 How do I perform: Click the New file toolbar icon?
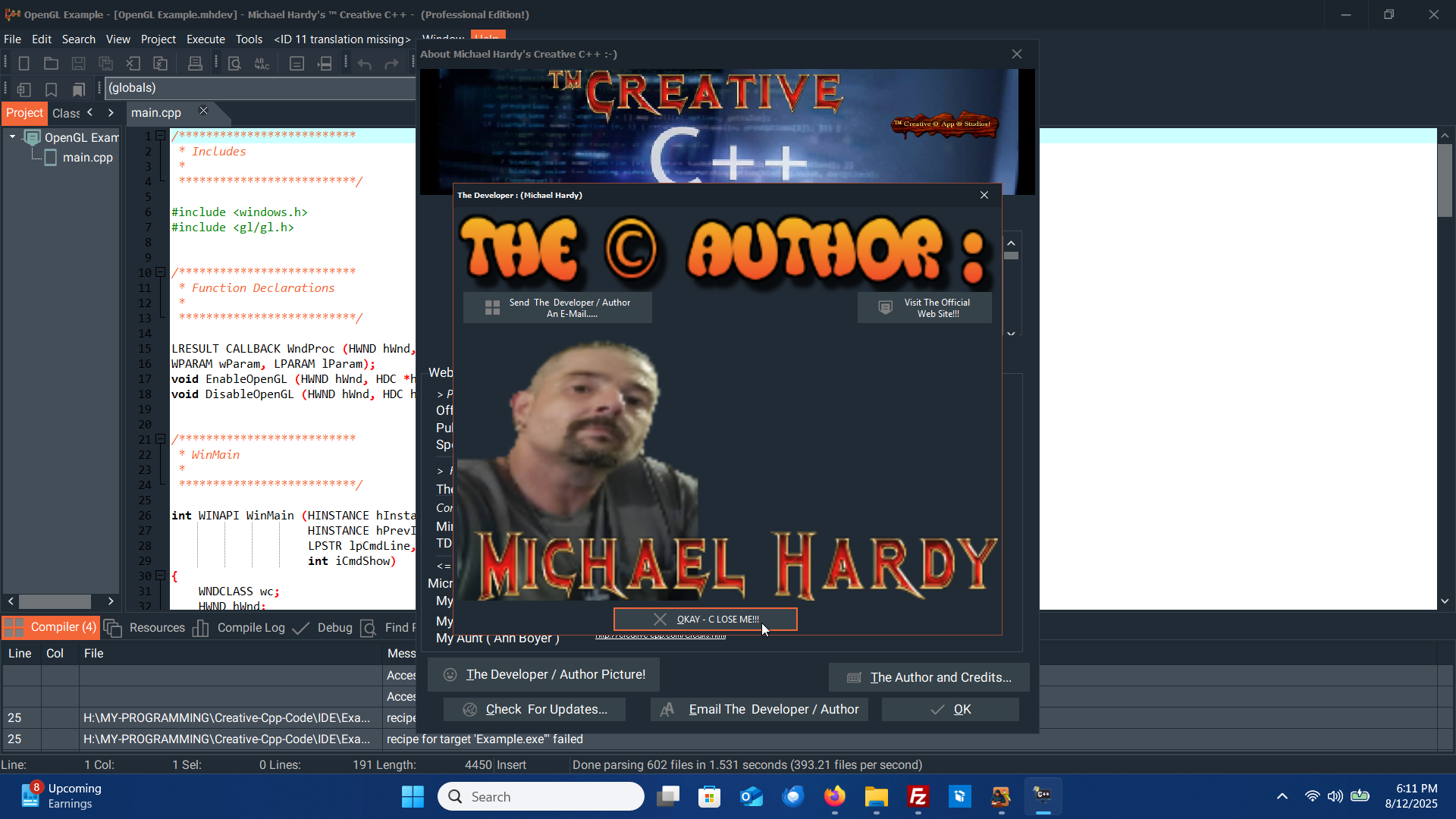point(24,64)
